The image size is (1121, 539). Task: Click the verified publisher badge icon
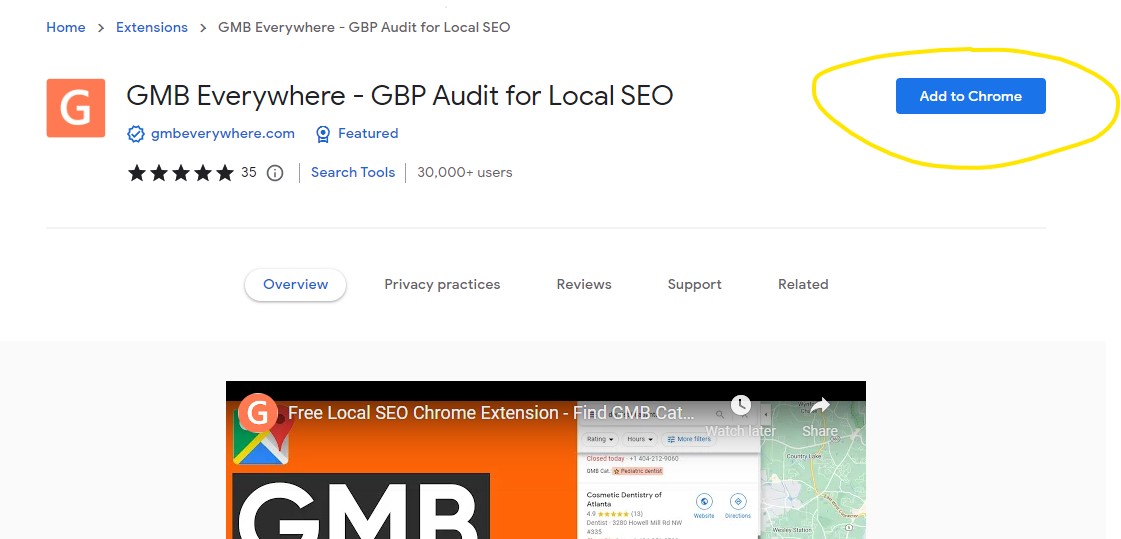coord(135,134)
